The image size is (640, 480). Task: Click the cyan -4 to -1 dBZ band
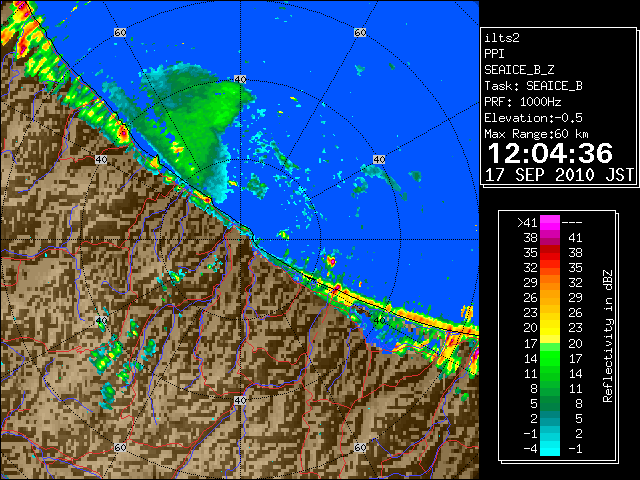pos(550,448)
